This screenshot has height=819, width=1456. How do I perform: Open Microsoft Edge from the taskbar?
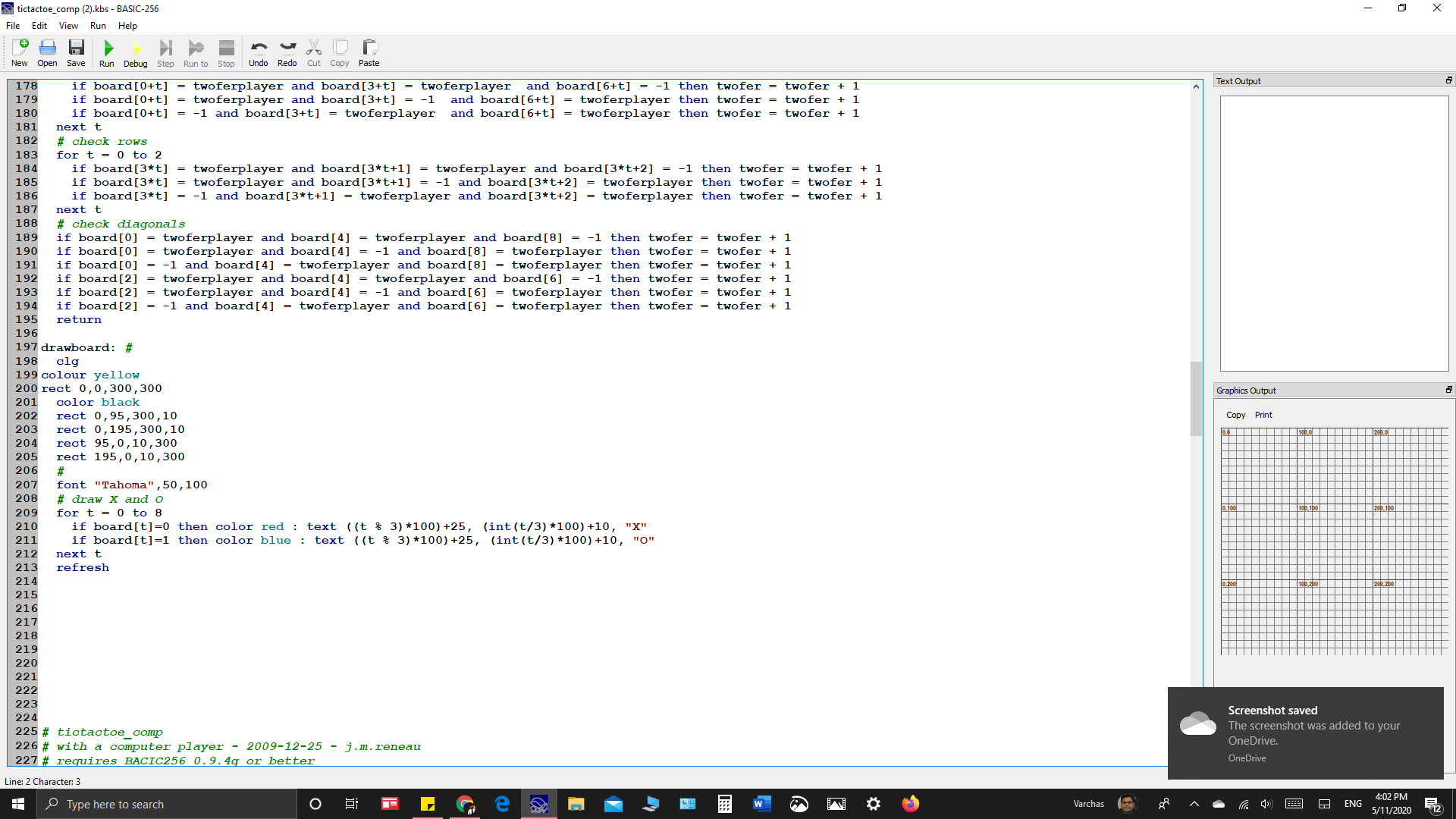coord(502,804)
